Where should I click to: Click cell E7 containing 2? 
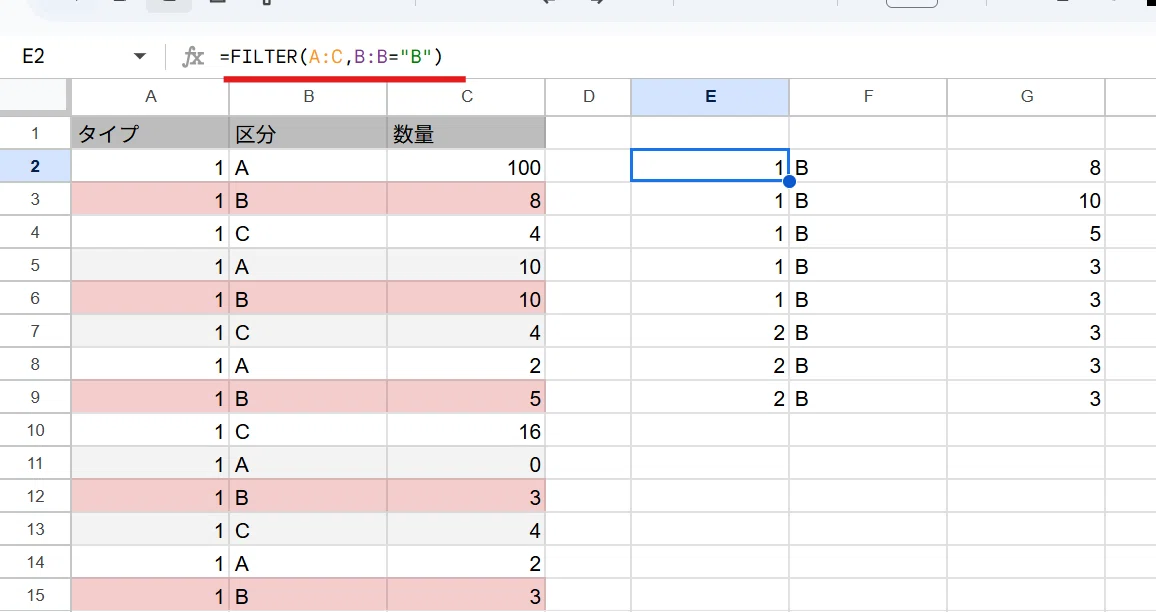tap(710, 332)
